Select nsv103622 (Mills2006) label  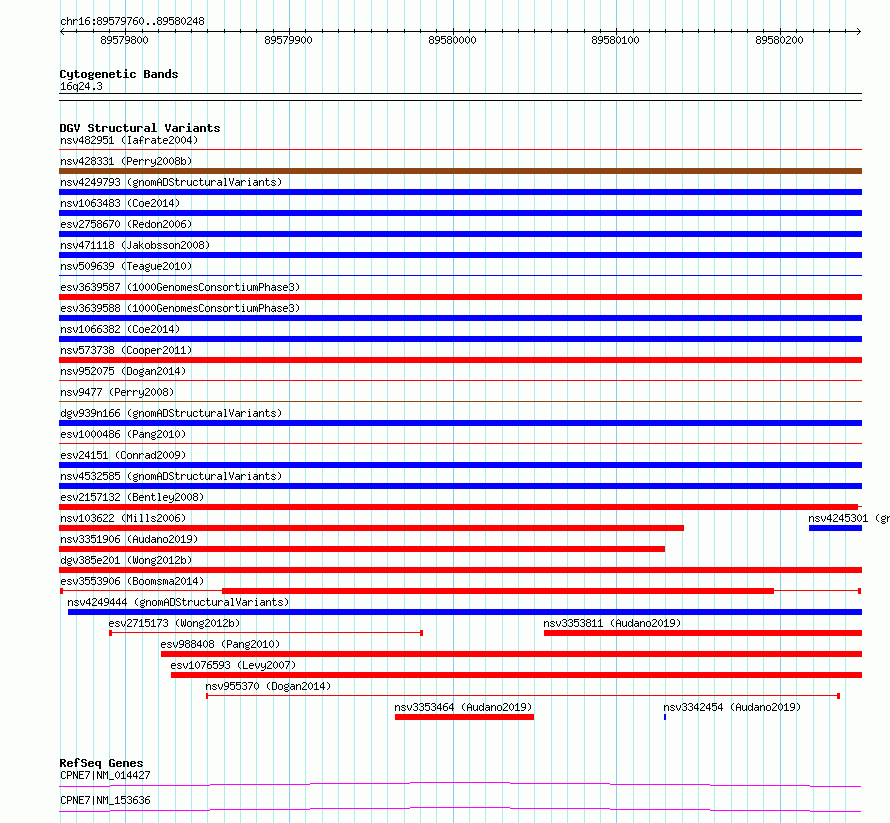[123, 518]
